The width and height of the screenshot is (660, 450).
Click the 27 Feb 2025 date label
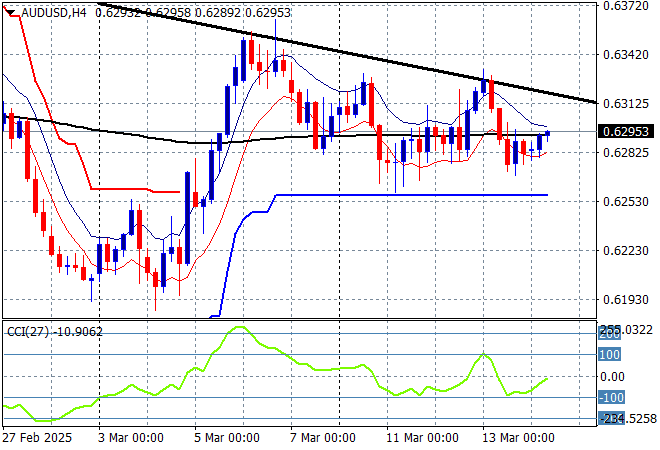[x=37, y=438]
